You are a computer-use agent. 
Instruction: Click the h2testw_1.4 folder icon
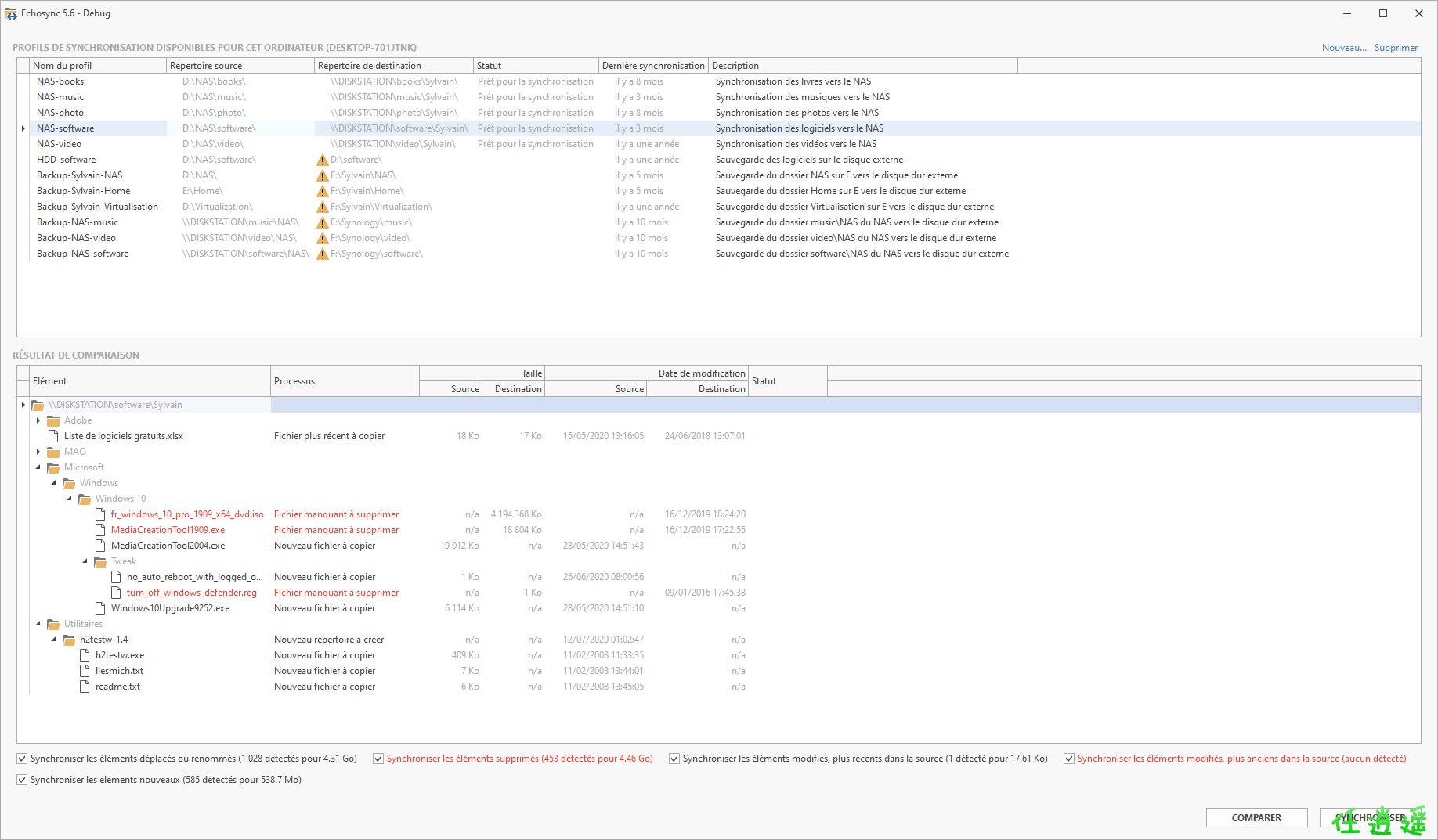pyautogui.click(x=69, y=640)
